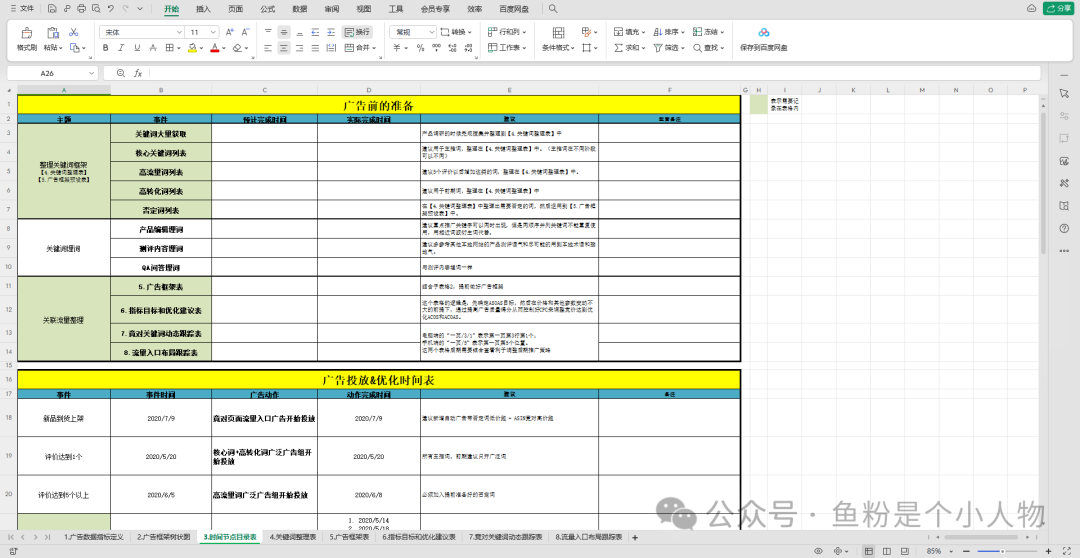Toggle center horizontal alignment
Viewport: 1080px width, 558px height.
click(x=283, y=48)
